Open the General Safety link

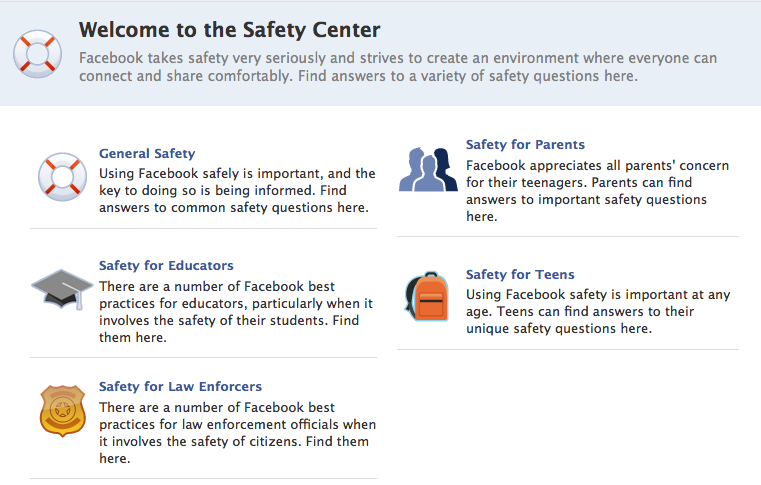click(x=147, y=153)
